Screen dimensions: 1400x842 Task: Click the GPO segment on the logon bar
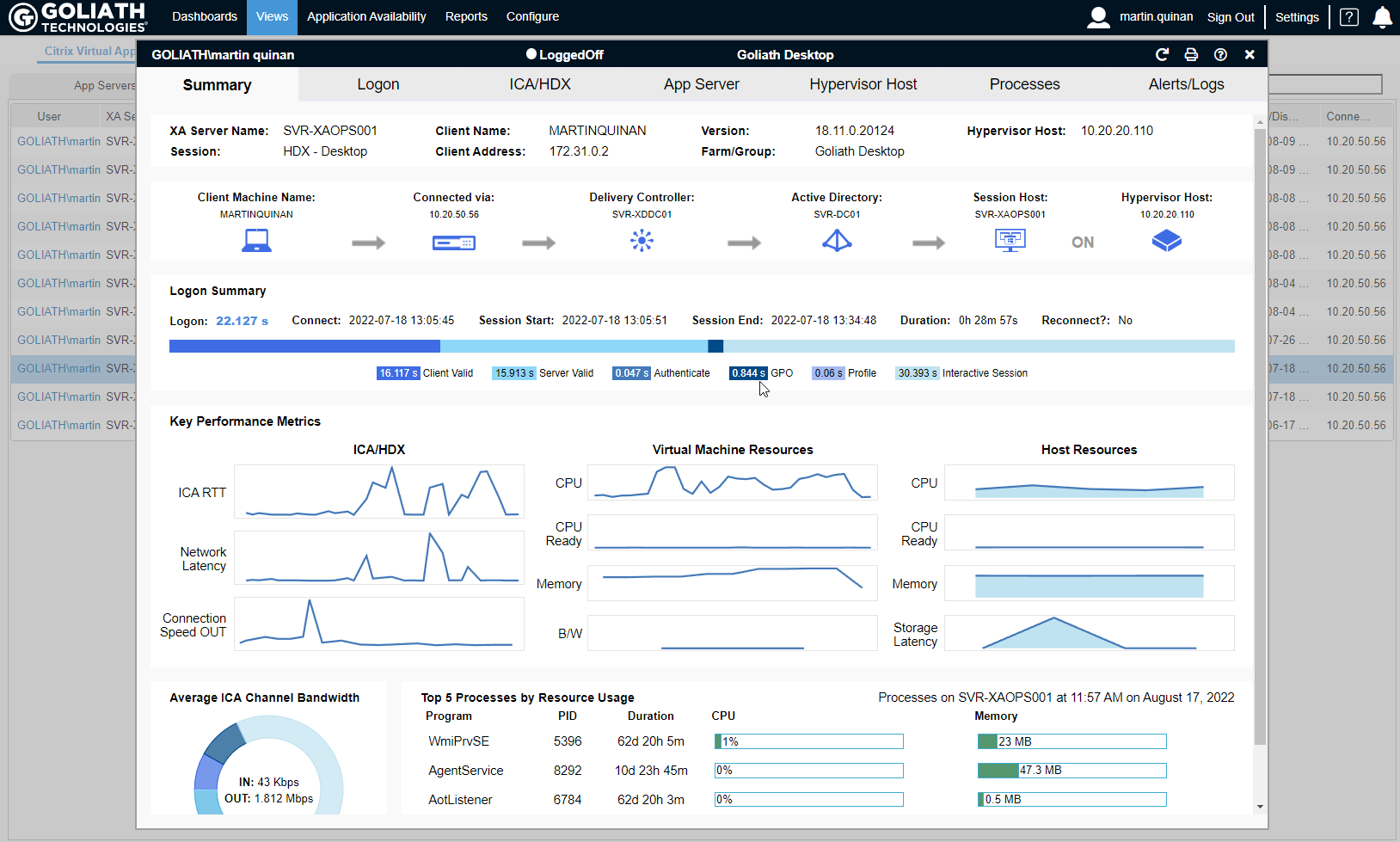tap(715, 346)
